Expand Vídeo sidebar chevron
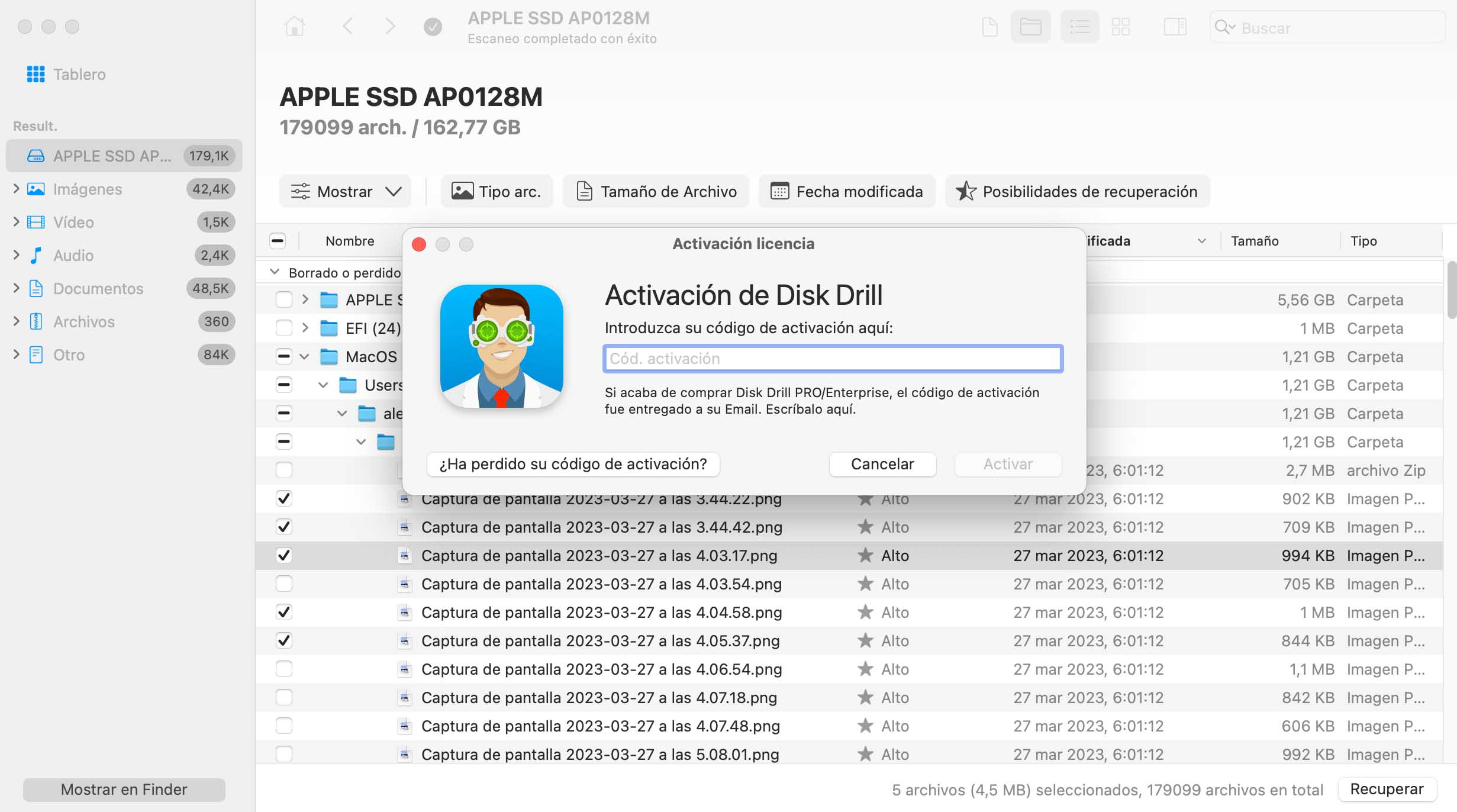Screen dimensions: 1457x812 16,222
